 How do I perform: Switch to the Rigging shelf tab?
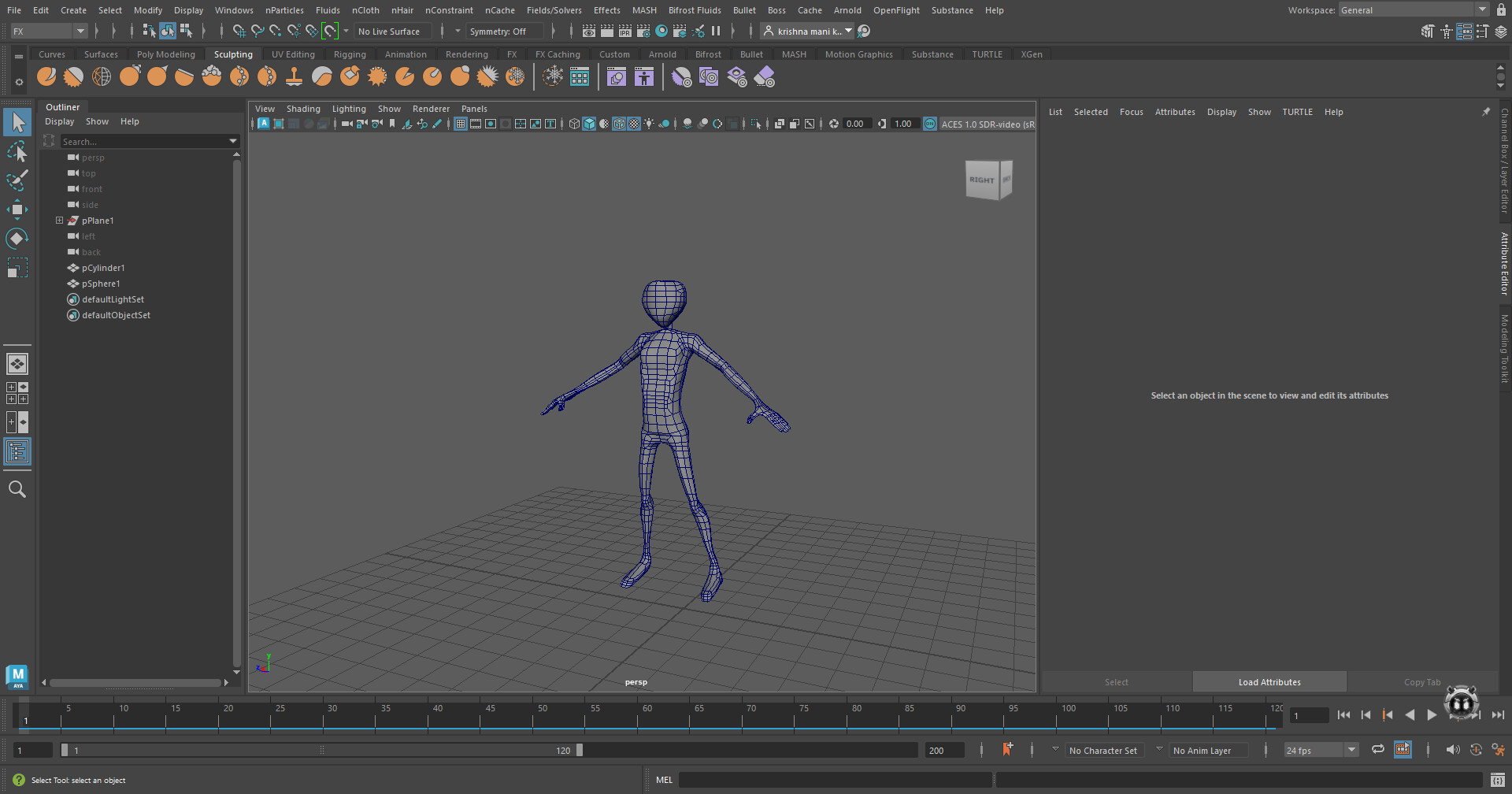pyautogui.click(x=350, y=54)
